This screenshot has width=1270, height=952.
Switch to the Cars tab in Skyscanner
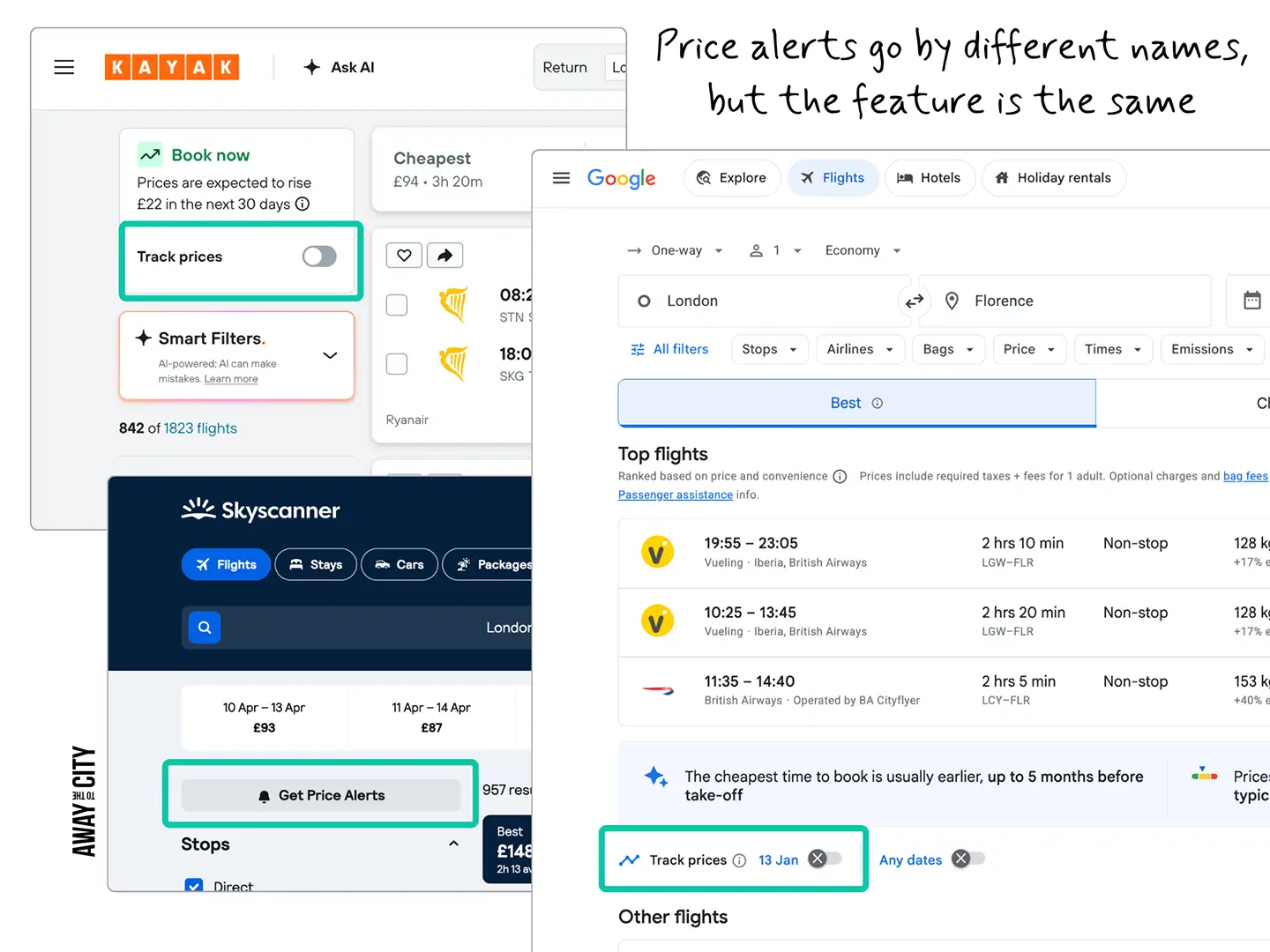pyautogui.click(x=400, y=564)
